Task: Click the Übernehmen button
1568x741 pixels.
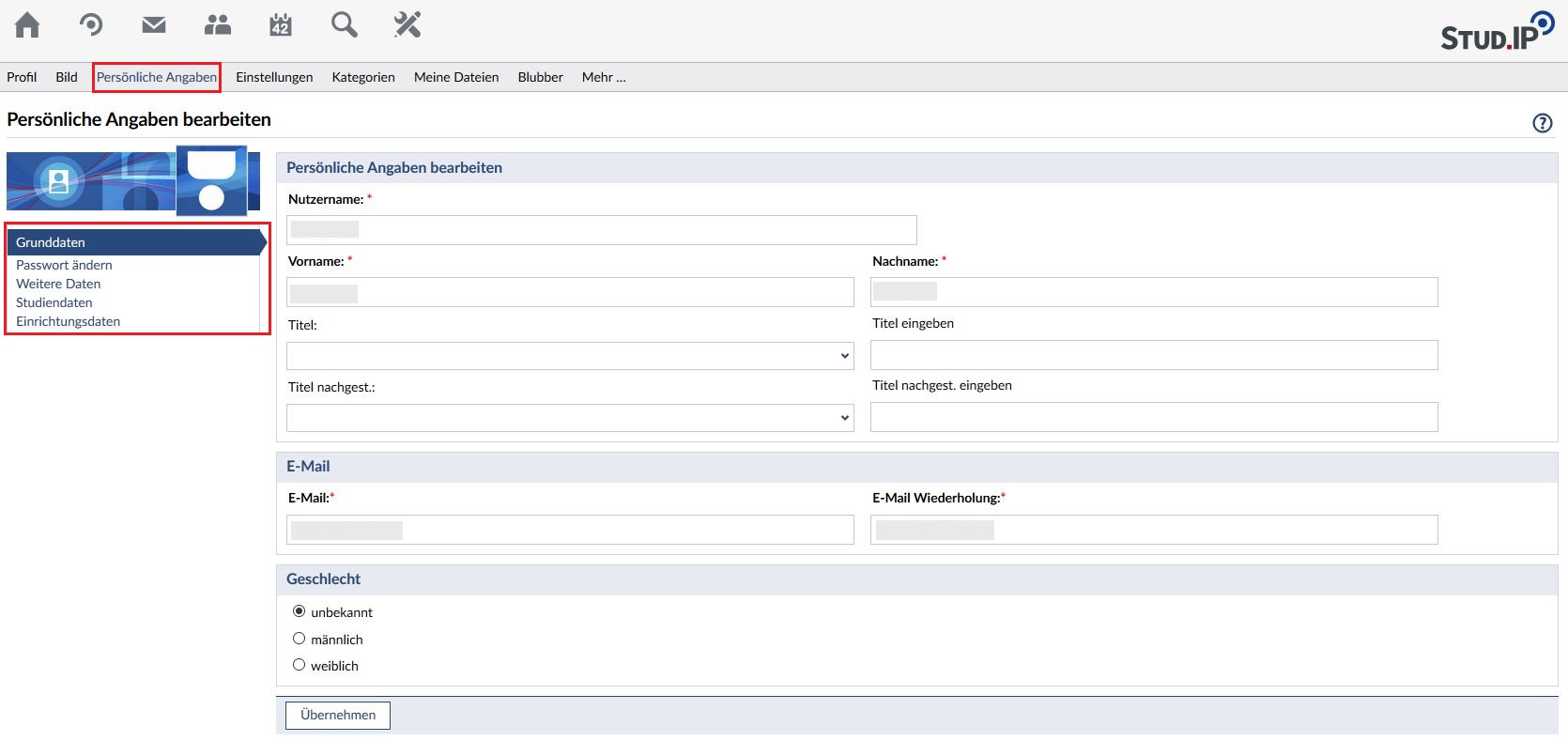Action: [x=338, y=715]
